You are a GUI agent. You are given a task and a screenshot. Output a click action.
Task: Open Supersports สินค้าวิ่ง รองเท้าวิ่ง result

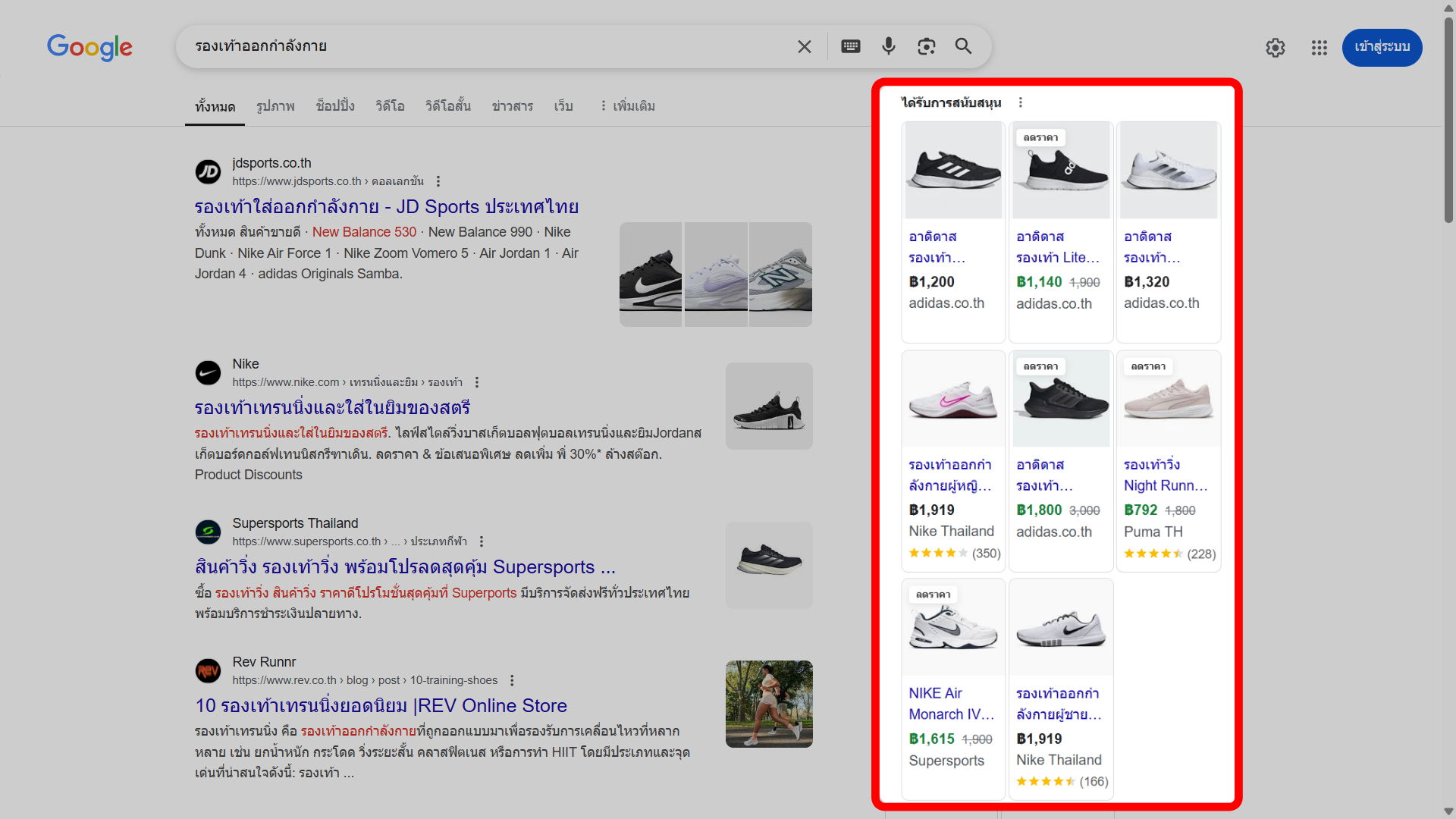(405, 567)
